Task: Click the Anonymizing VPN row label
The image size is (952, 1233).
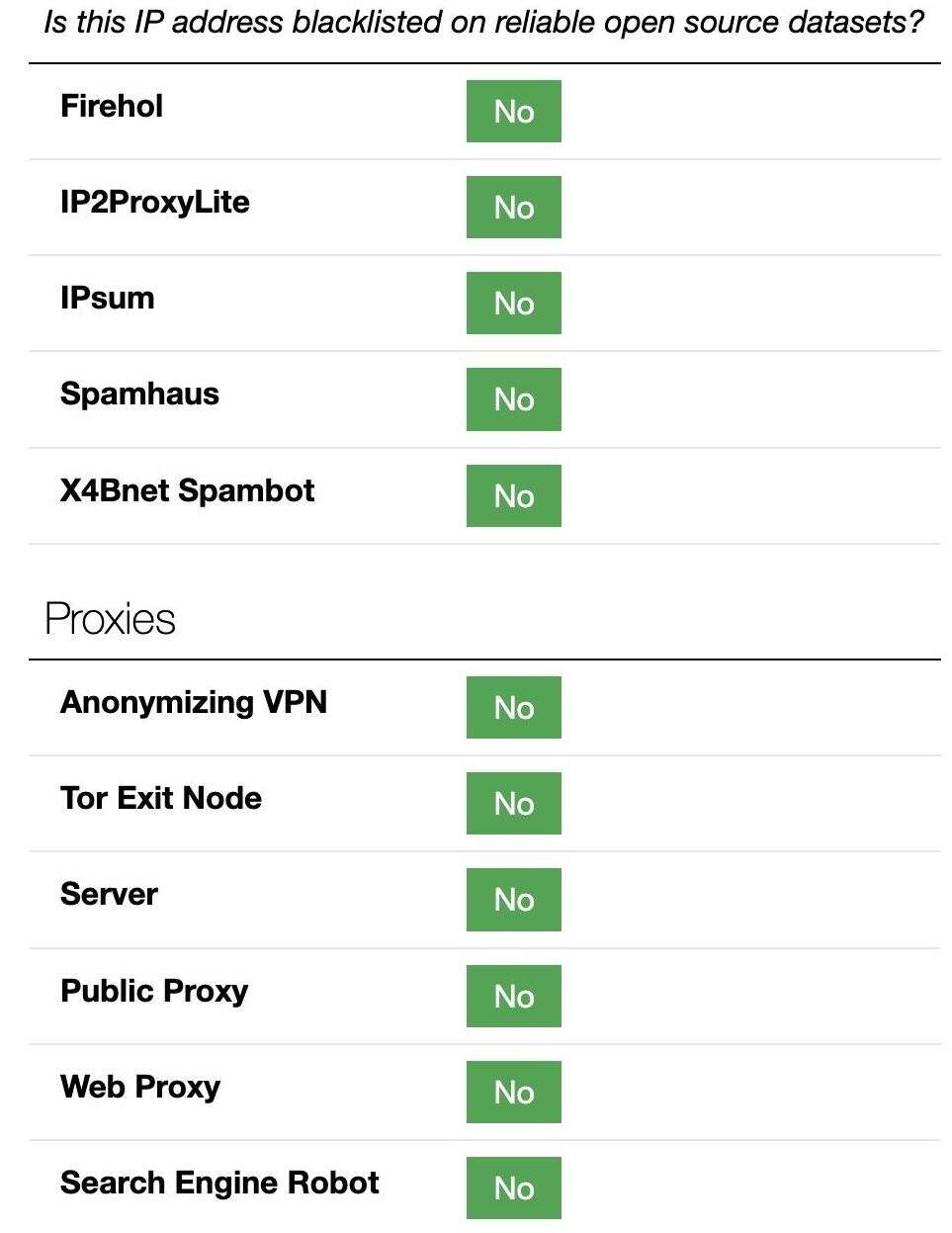Action: click(x=194, y=702)
